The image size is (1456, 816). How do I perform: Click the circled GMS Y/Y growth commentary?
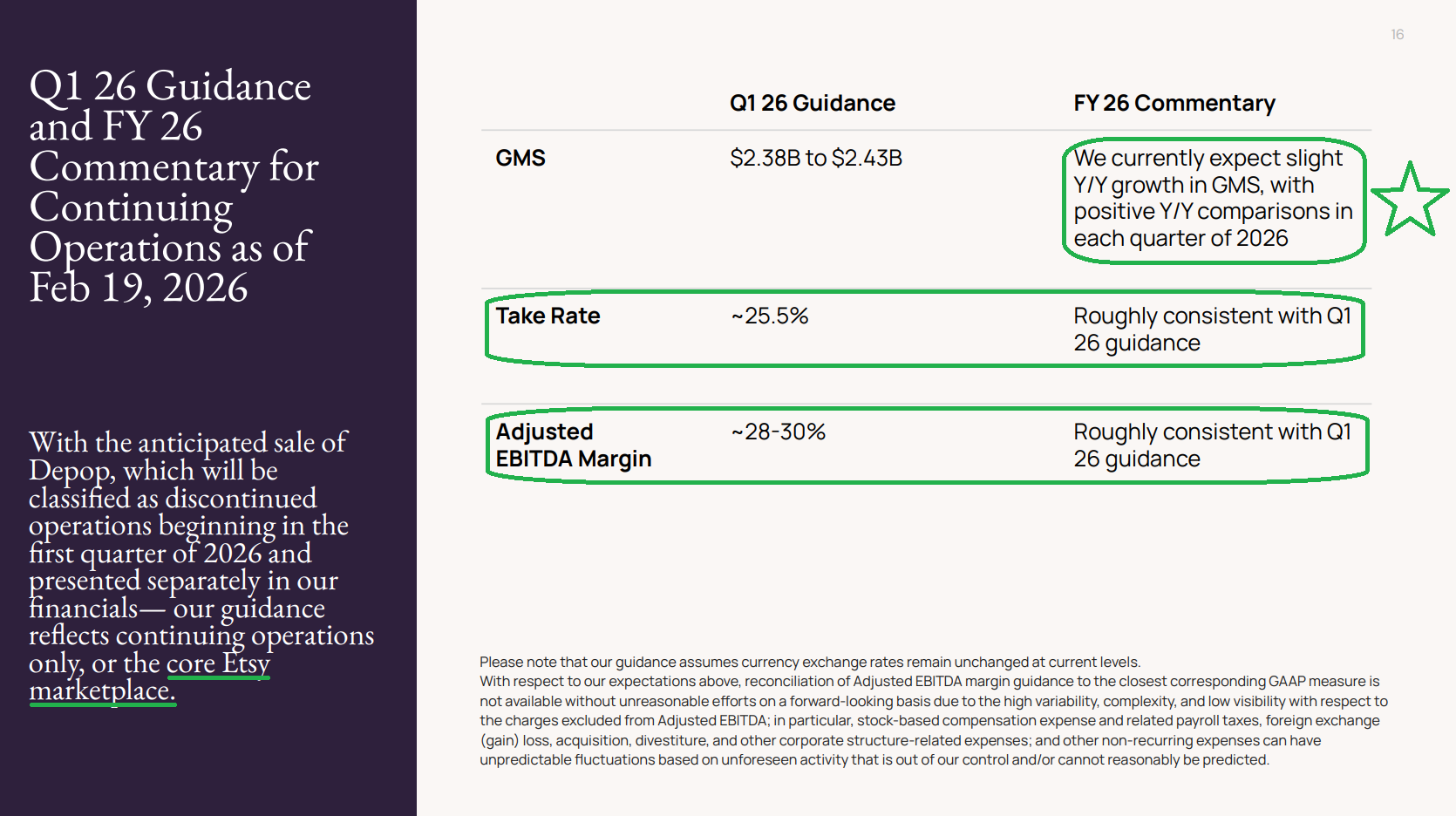1212,198
